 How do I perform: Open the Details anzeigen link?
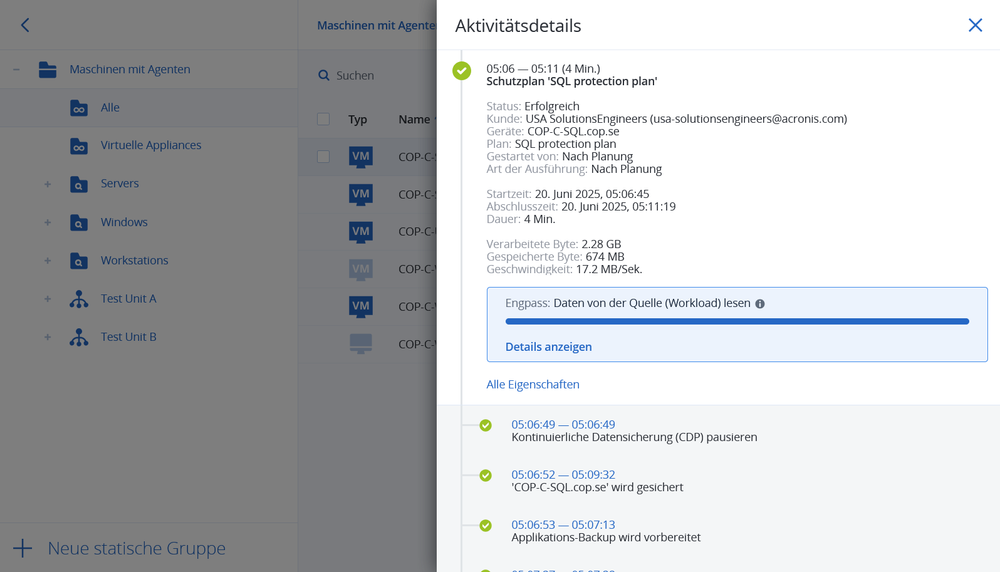pyautogui.click(x=548, y=347)
